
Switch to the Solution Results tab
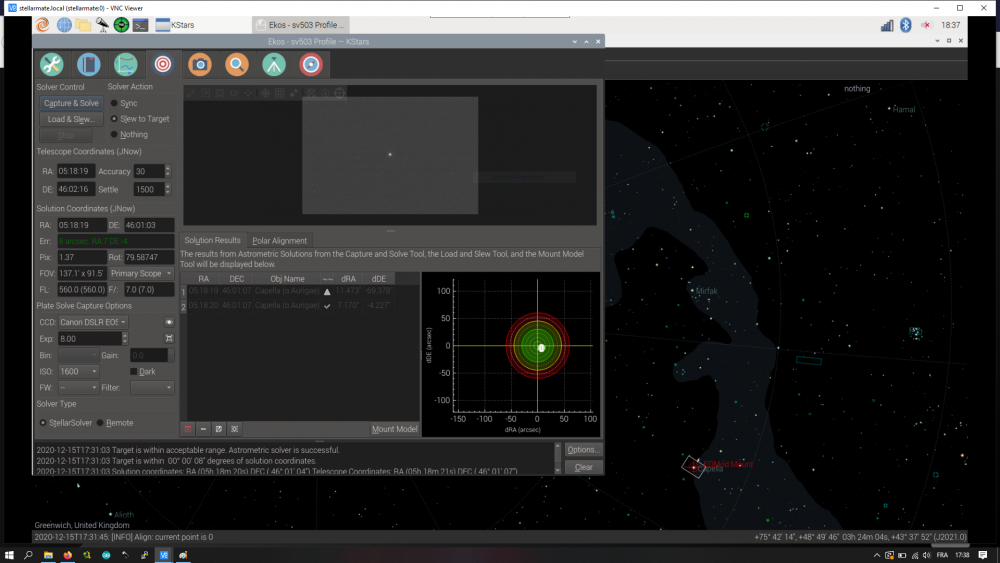(x=212, y=240)
